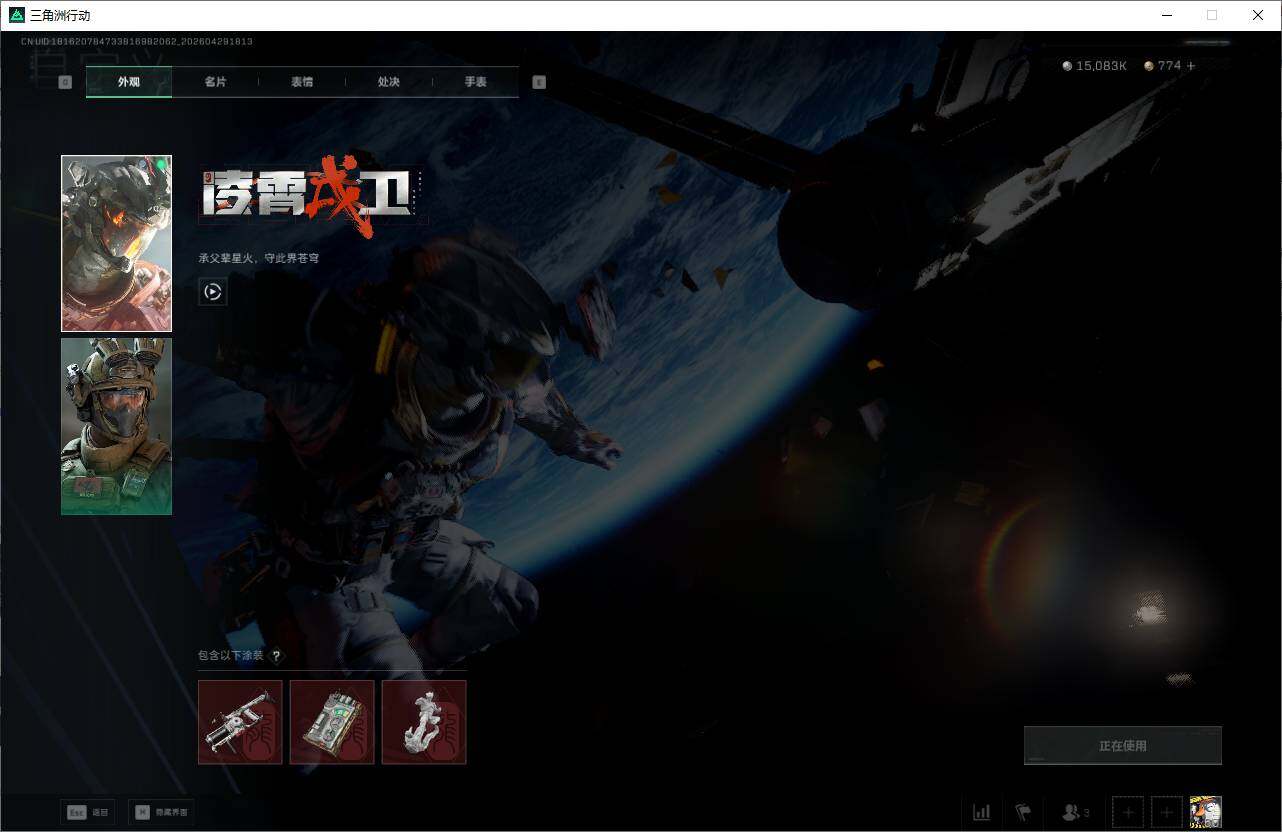Choose the goggles helmet soldier skin portrait
Viewport: 1282px width, 832px height.
tap(116, 426)
